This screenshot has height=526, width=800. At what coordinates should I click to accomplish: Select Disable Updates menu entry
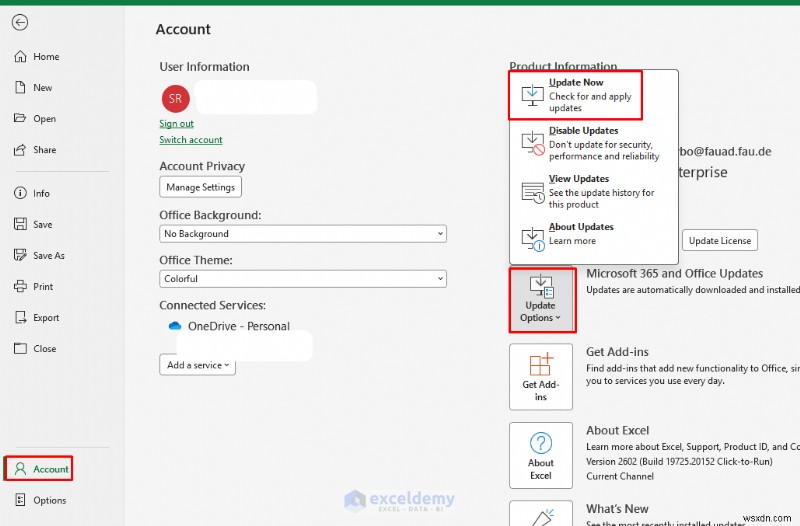593,143
